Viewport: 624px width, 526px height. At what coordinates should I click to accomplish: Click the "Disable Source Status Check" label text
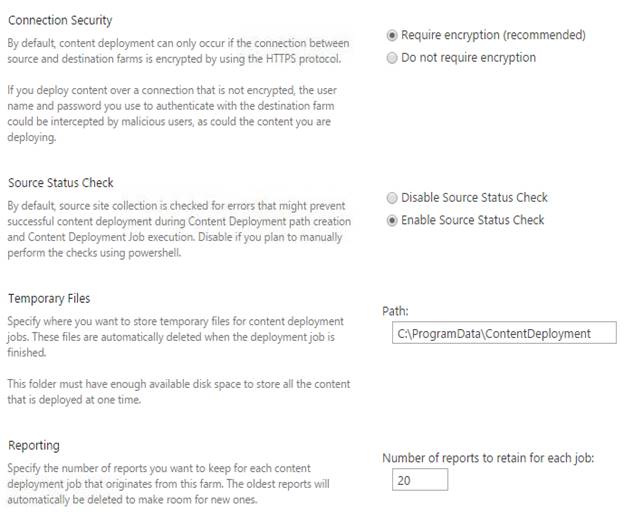[x=474, y=198]
